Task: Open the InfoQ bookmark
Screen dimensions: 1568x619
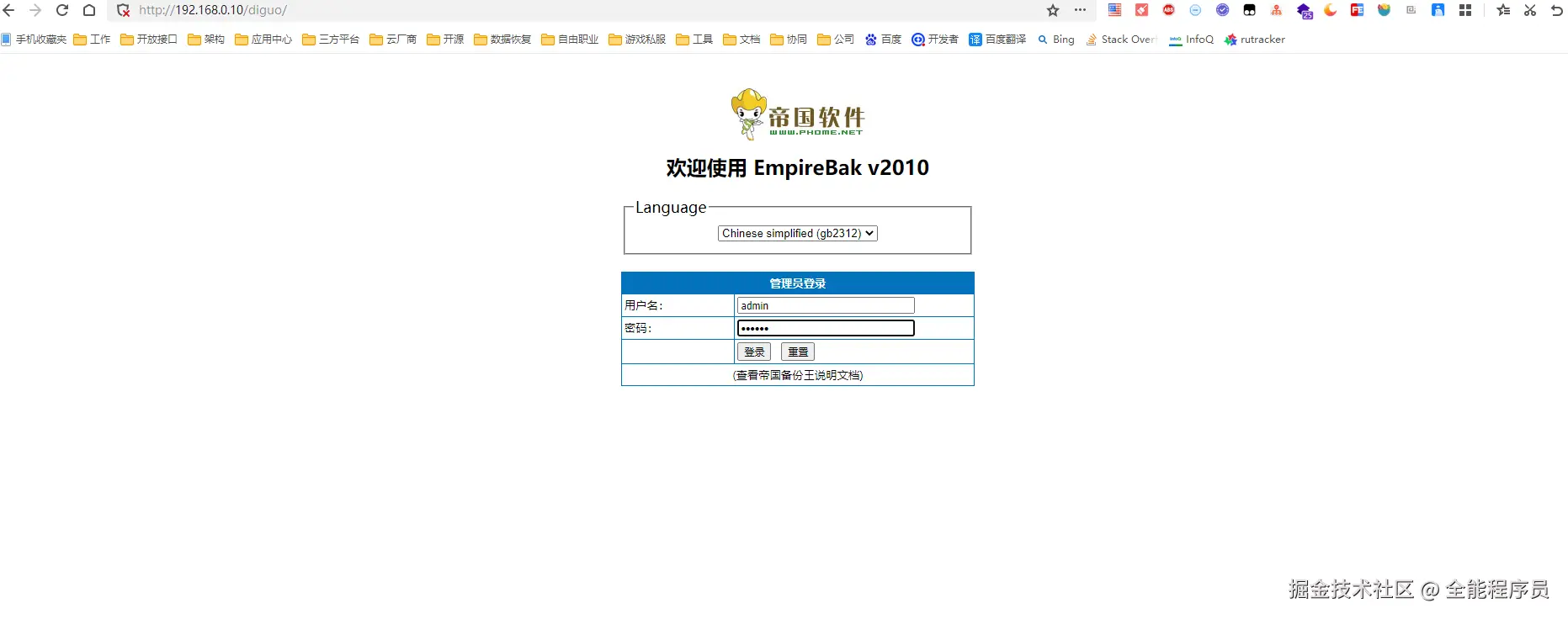Action: tap(1192, 40)
